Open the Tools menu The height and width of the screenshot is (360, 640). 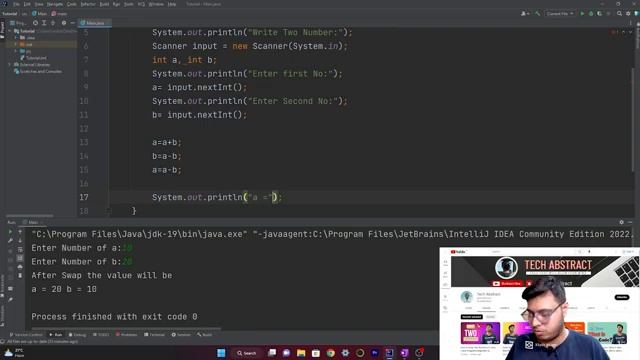click(129, 4)
